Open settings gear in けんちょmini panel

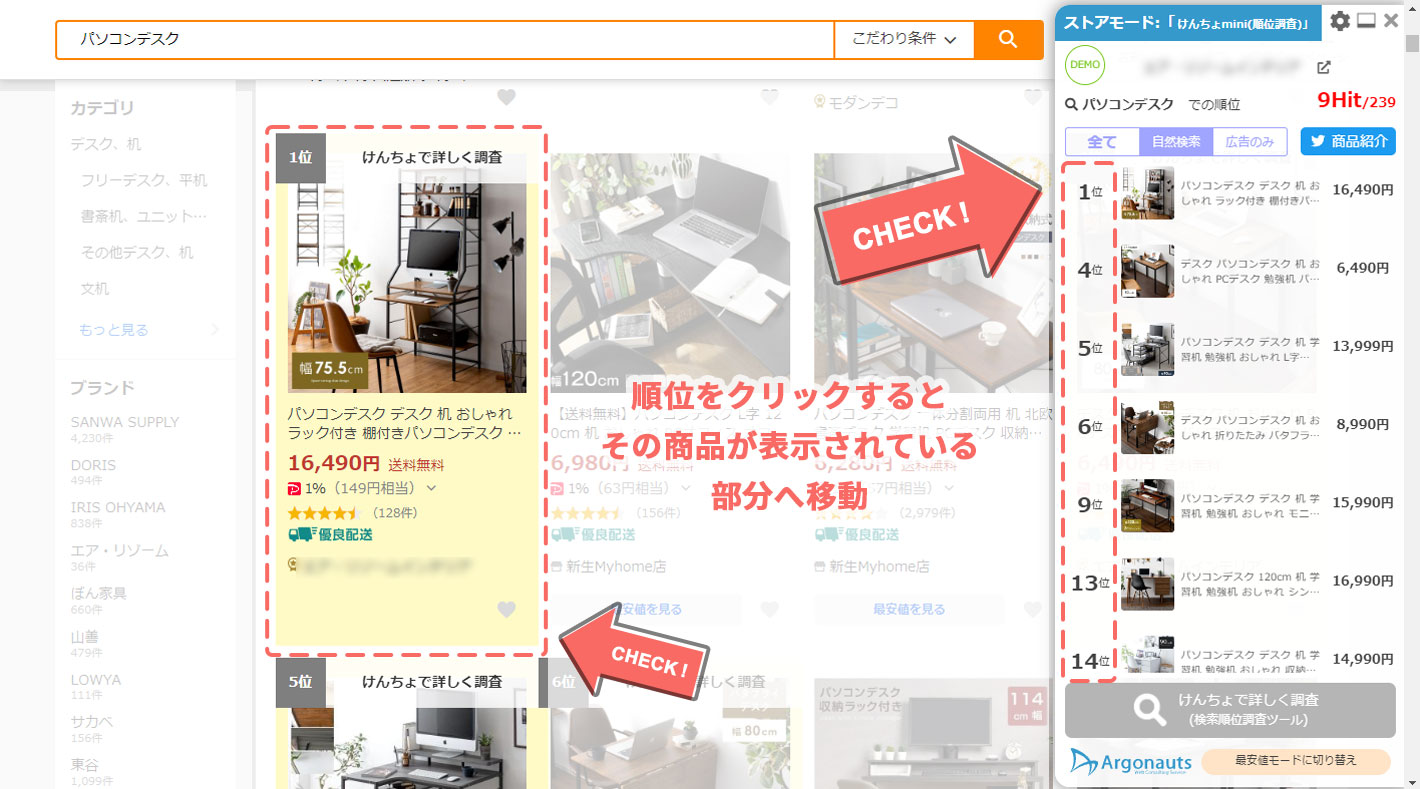(x=1340, y=21)
